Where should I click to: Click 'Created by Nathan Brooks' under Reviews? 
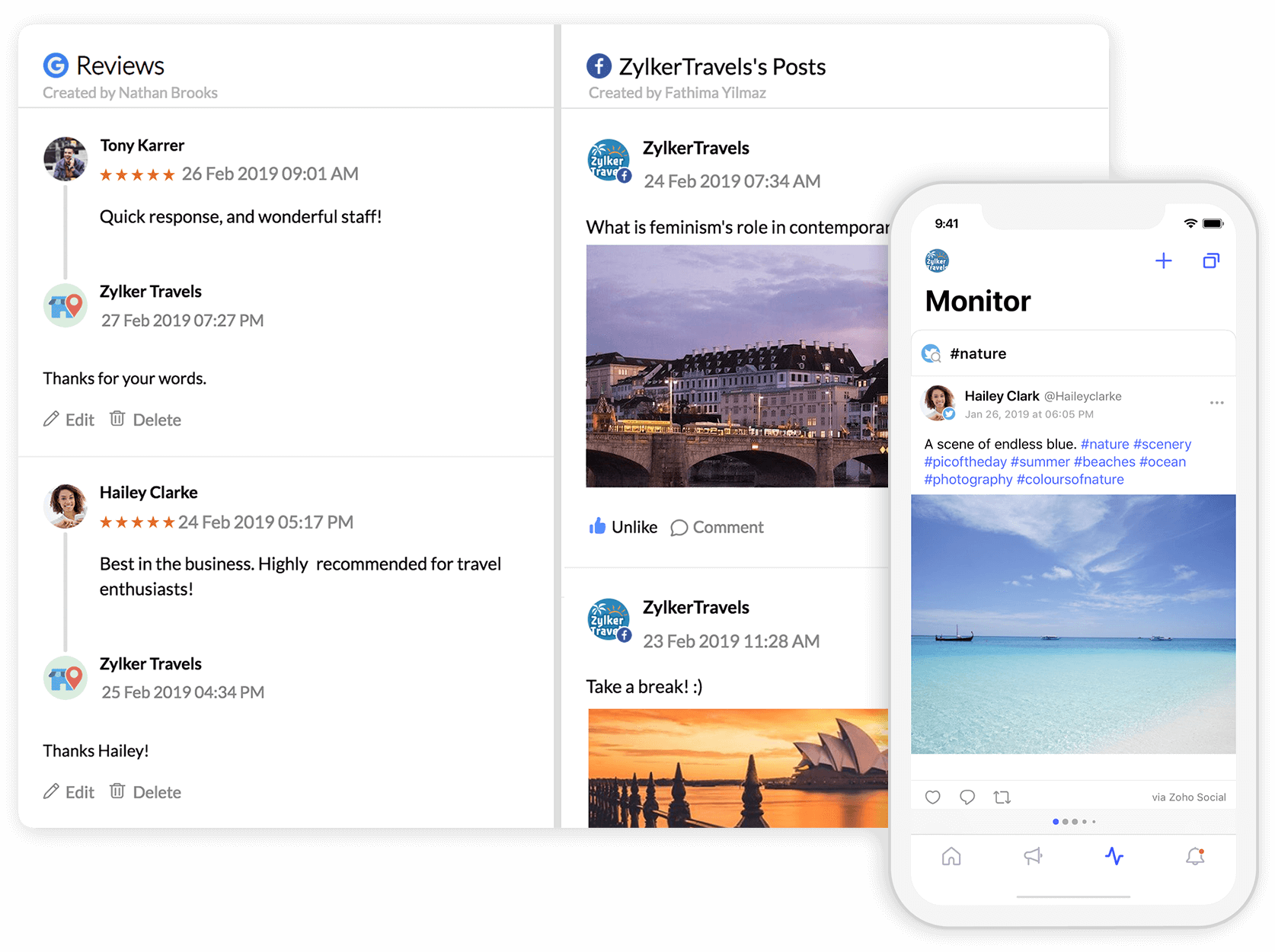coord(130,93)
